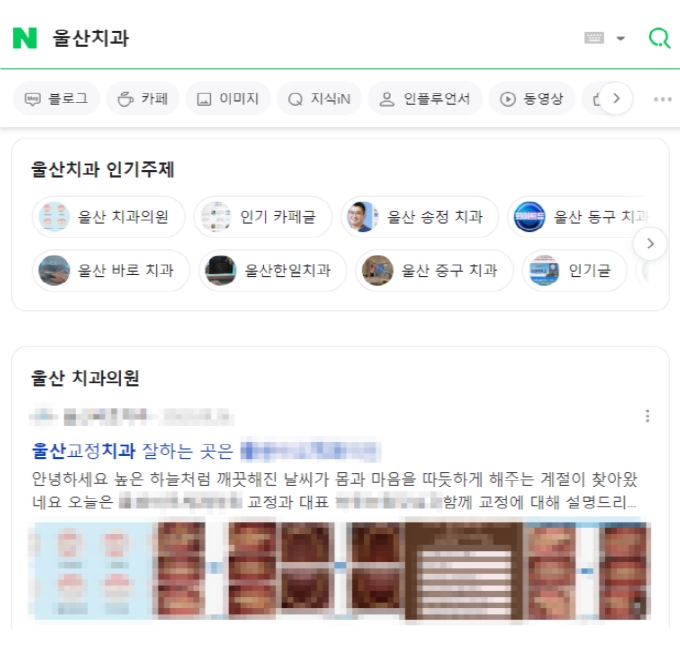Expand the dropdown arrow beside keyboard icon

(621, 39)
